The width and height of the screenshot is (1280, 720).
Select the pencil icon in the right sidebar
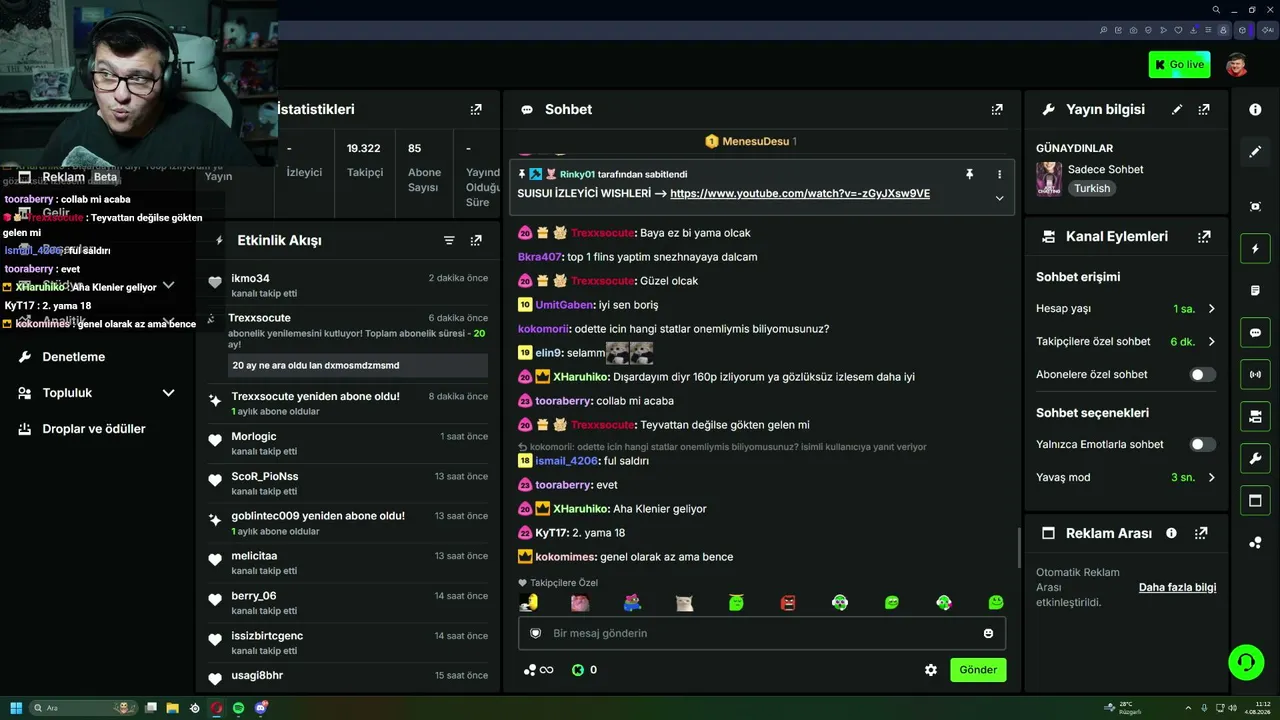pyautogui.click(x=1255, y=152)
